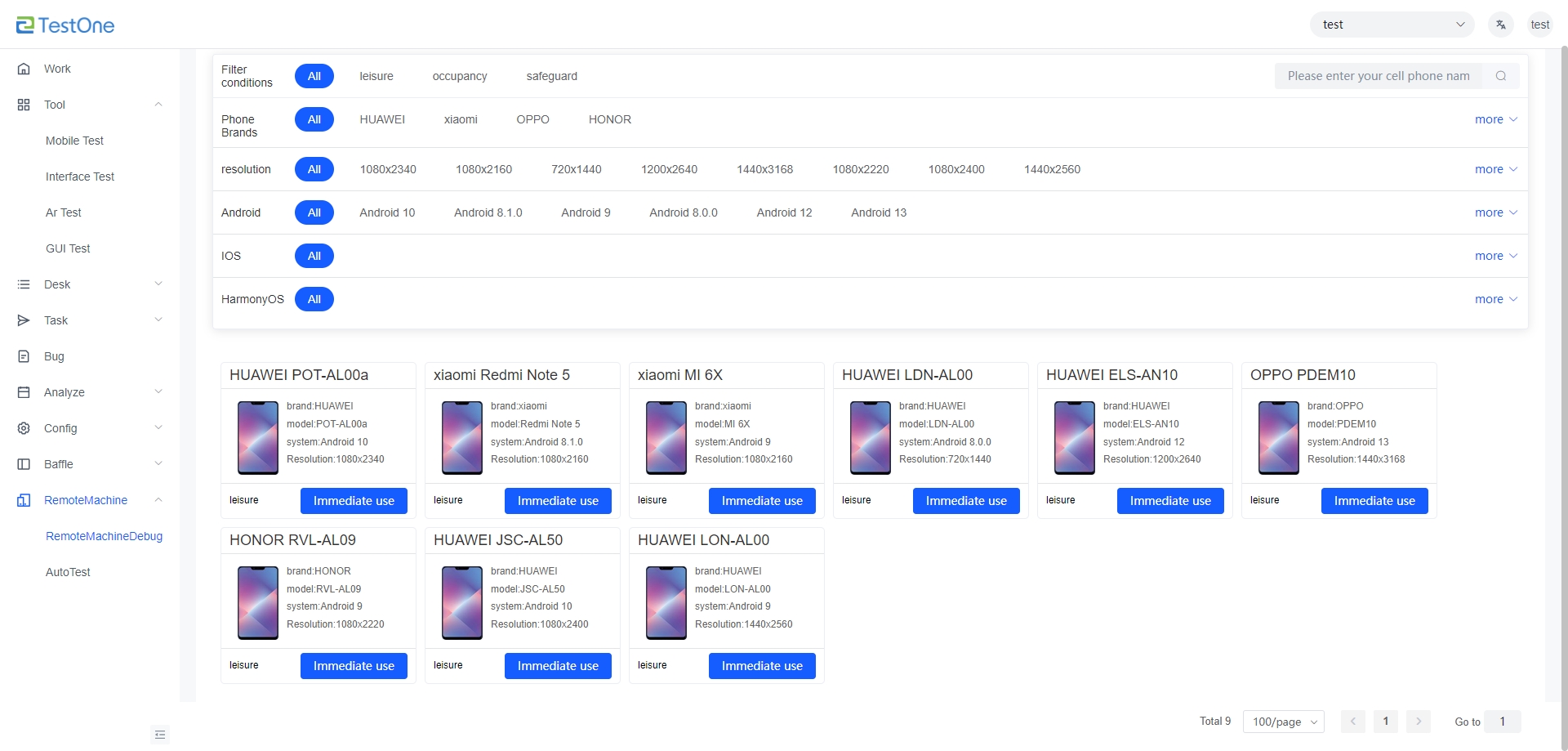The height and width of the screenshot is (751, 1568).
Task: Open RemoteMachineDebug menu item
Action: coord(104,536)
